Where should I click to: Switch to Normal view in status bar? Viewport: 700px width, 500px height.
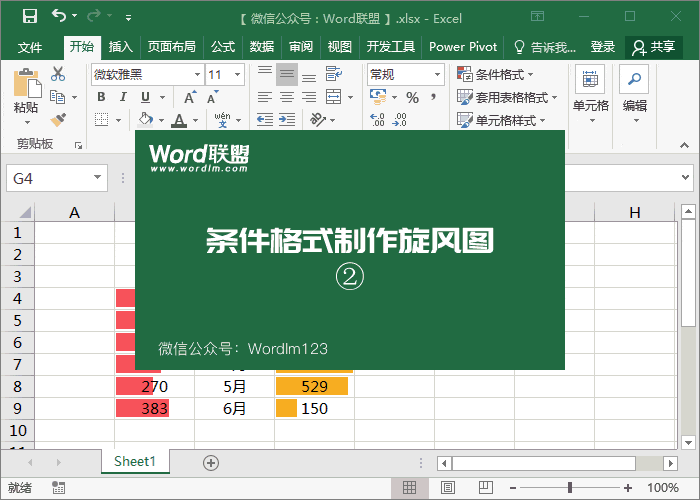[x=409, y=488]
